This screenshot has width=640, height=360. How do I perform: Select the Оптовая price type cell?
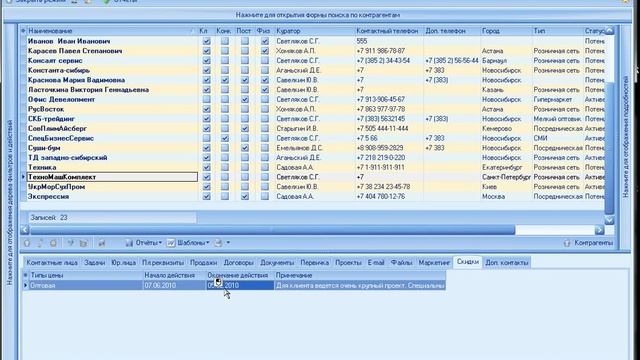(x=86, y=285)
